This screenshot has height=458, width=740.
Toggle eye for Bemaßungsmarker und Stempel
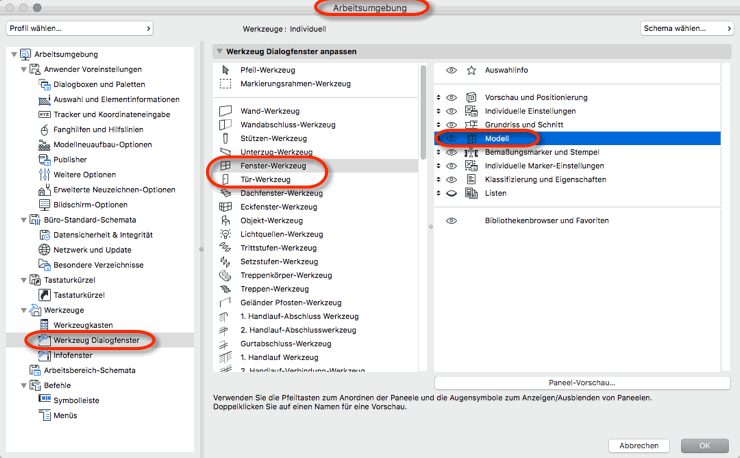452,152
